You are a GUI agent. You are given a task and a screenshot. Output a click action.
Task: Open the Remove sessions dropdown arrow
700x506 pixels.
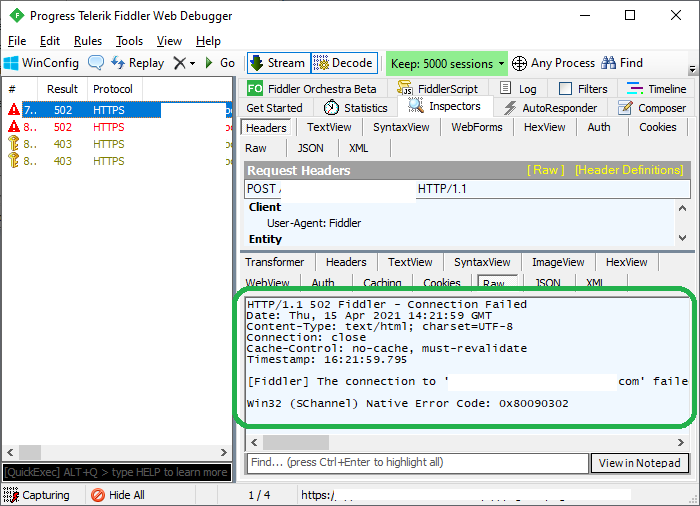(x=192, y=63)
